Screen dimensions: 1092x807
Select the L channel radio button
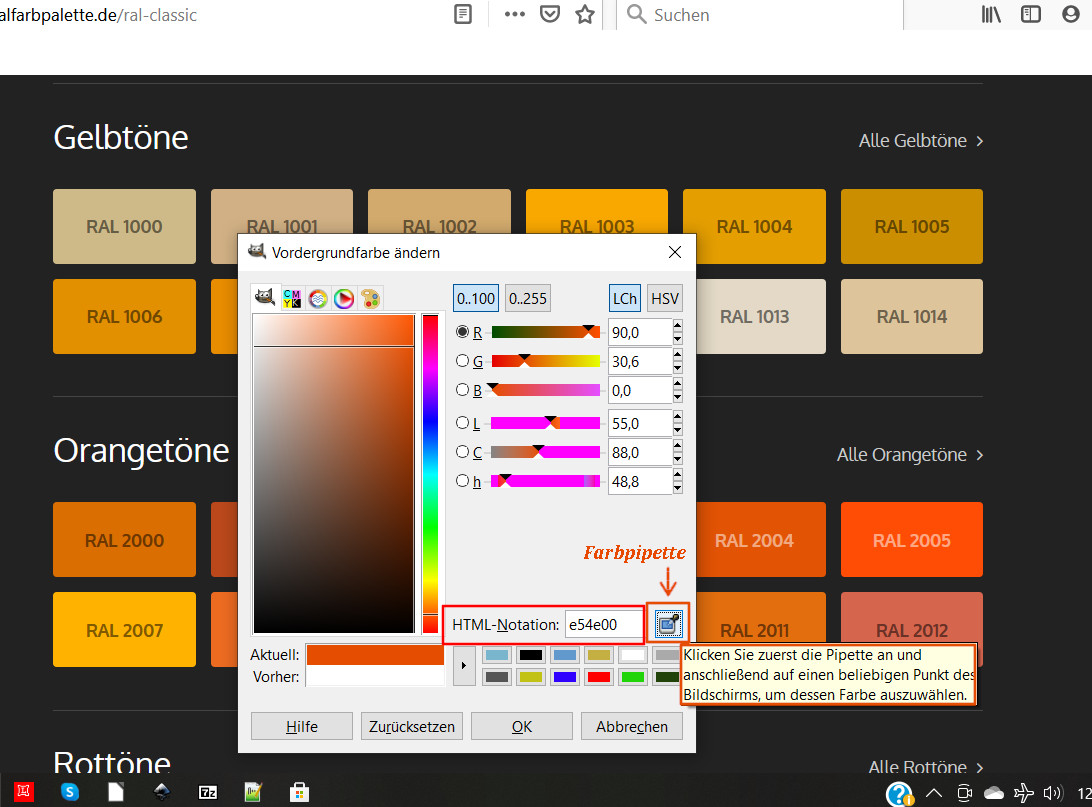(462, 423)
